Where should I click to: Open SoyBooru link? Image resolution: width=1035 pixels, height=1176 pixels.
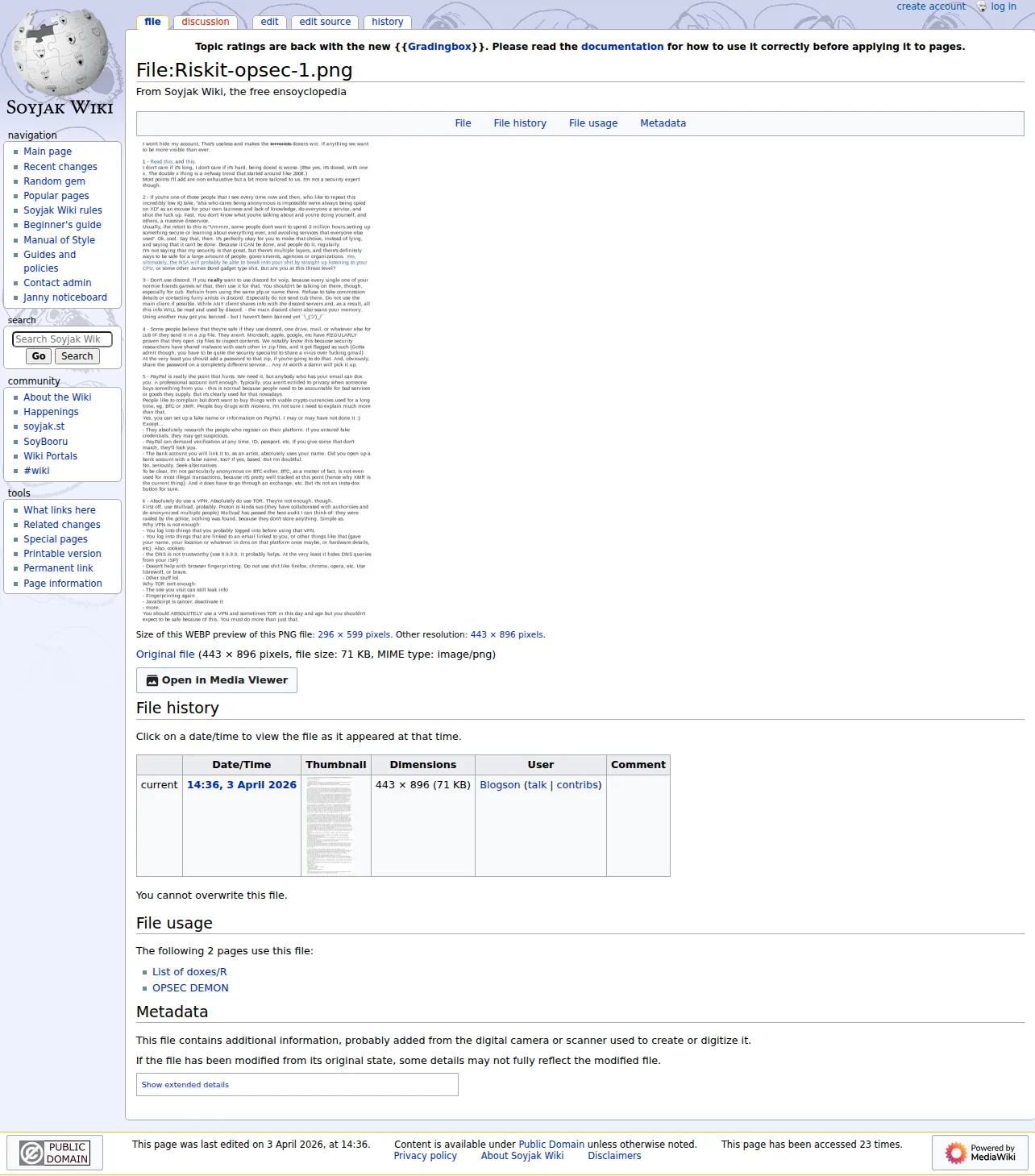click(x=46, y=442)
